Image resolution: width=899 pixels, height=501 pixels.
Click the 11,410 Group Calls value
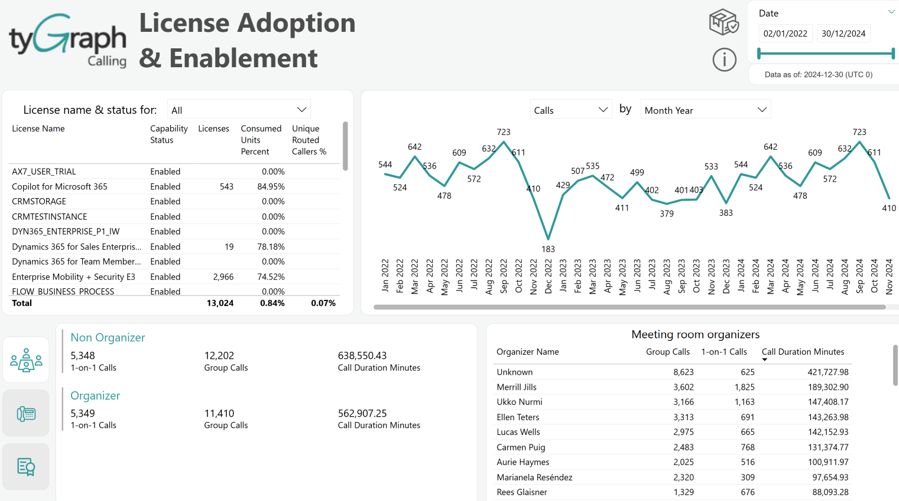point(219,413)
